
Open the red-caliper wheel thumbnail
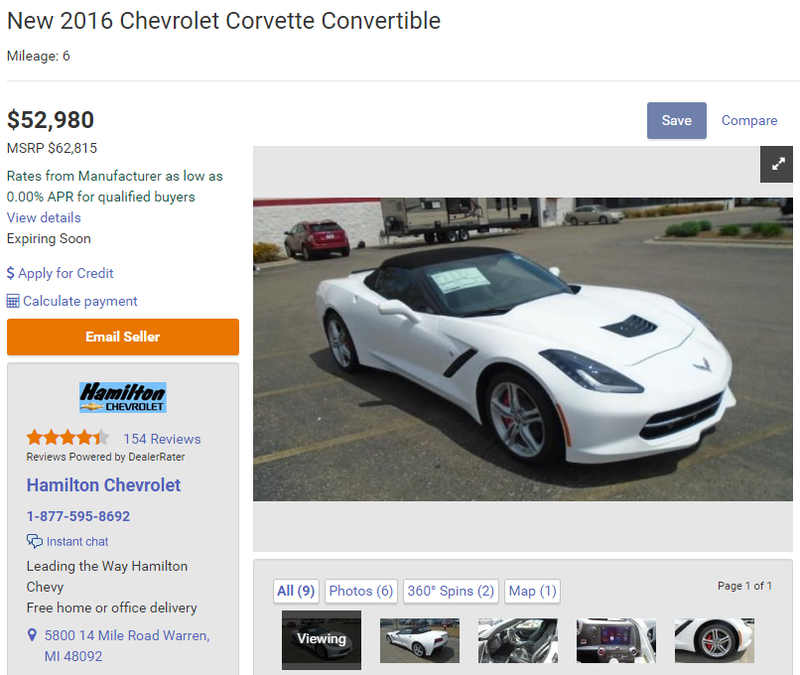pyautogui.click(x=714, y=640)
